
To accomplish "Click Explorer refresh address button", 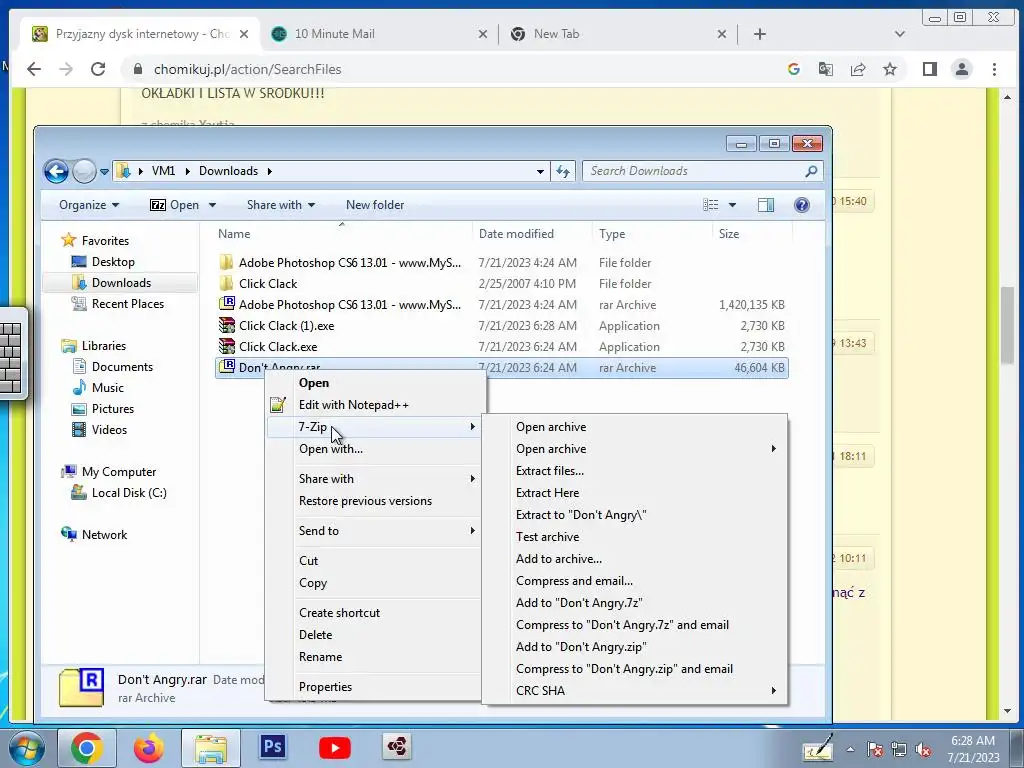I will coord(563,171).
